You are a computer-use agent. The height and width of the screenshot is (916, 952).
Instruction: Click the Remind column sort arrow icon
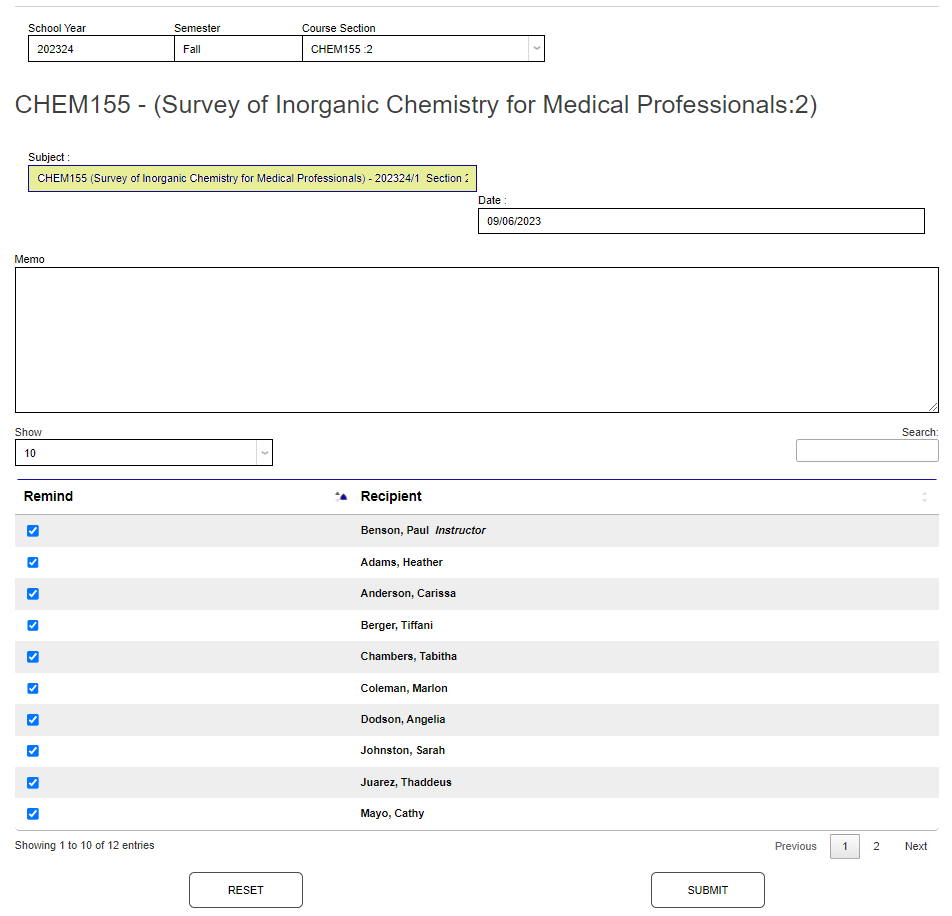tap(341, 496)
